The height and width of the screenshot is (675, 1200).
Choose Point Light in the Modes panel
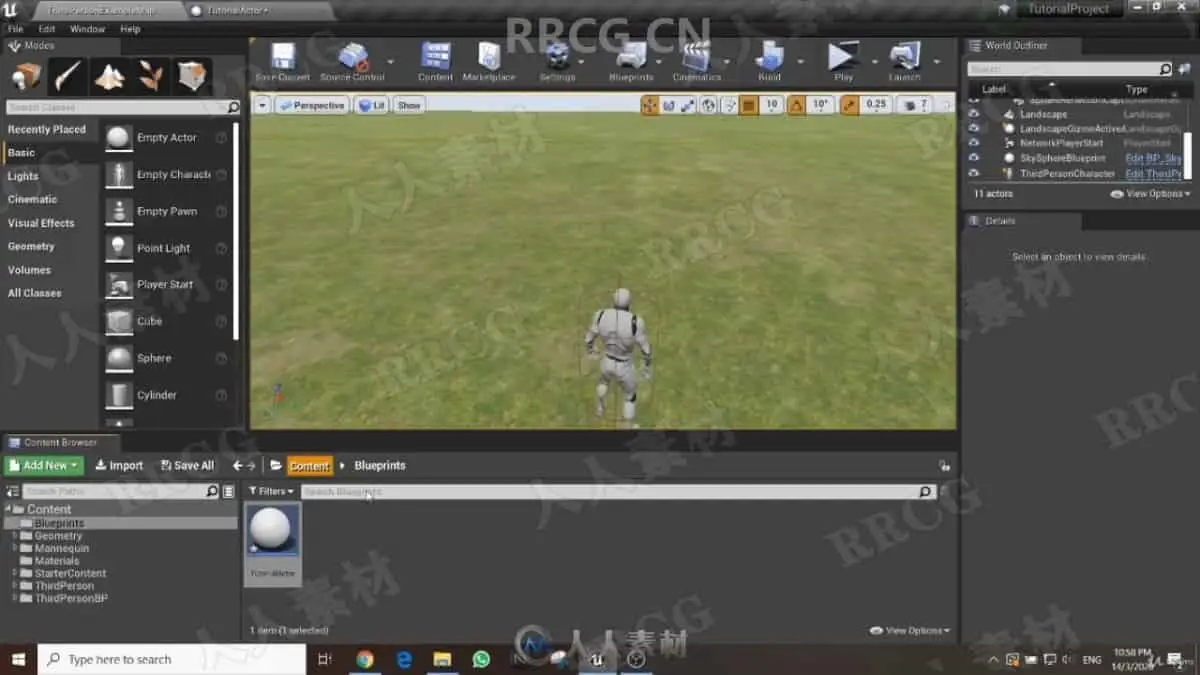coord(167,248)
